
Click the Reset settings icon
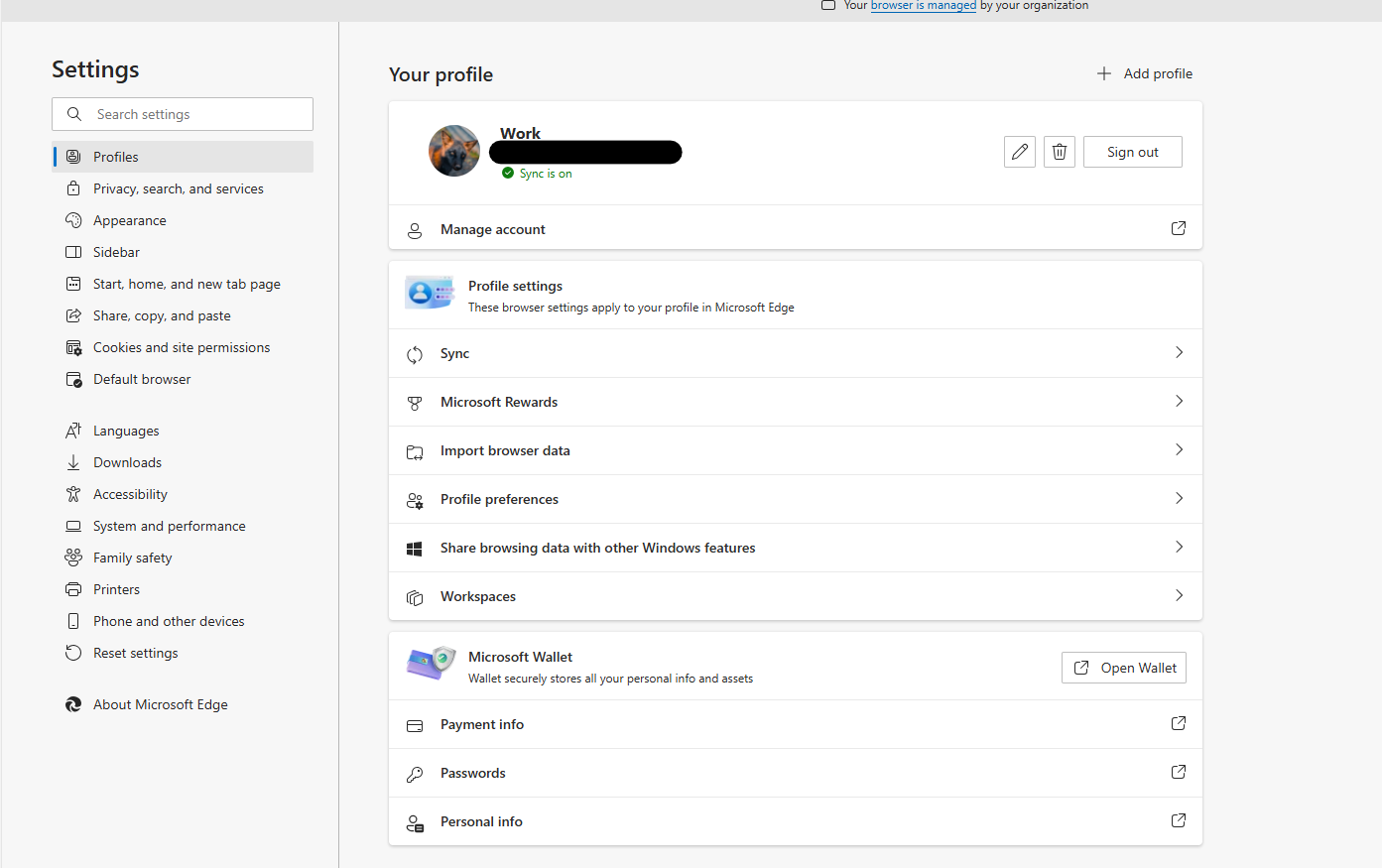[x=73, y=653]
